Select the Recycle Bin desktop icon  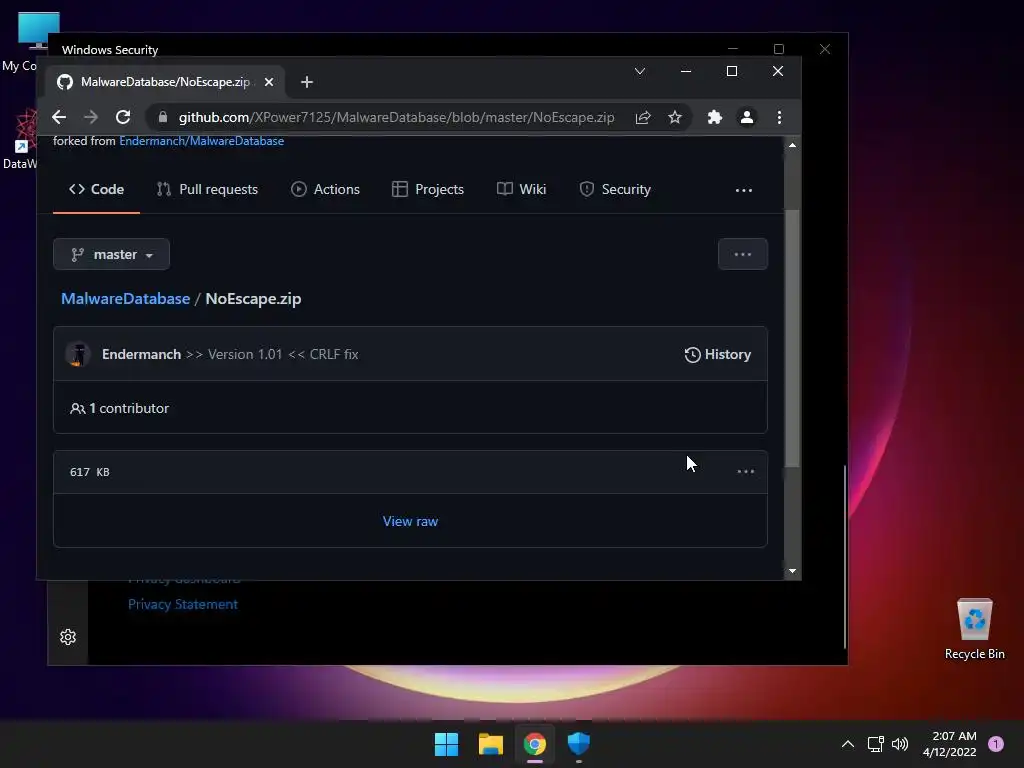(x=974, y=629)
